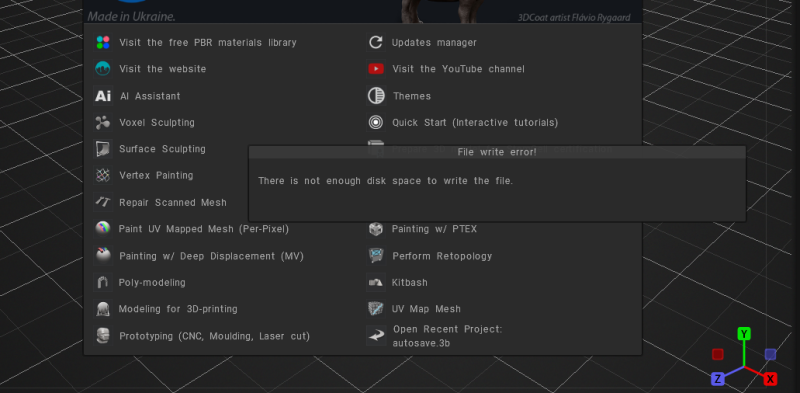Click the 'not enough disk space' message

click(385, 181)
